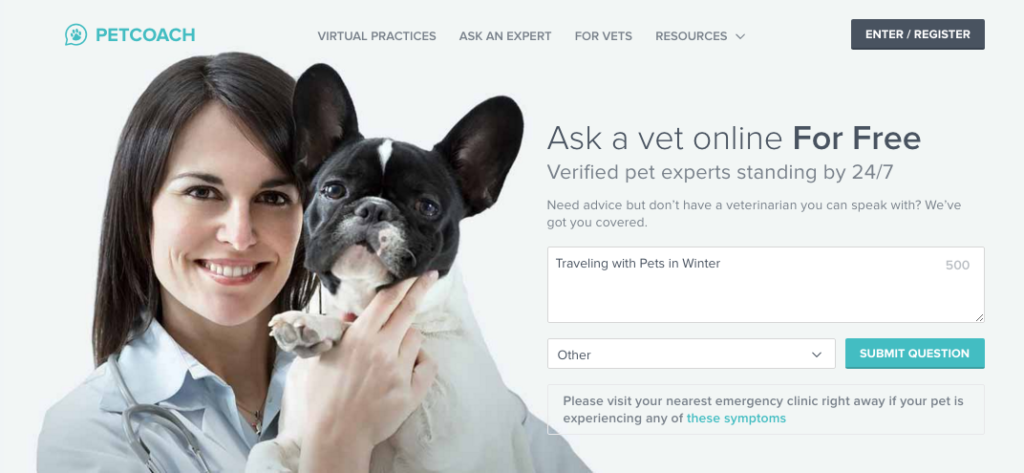1024x473 pixels.
Task: Expand the Resources chevron arrow
Action: point(740,37)
